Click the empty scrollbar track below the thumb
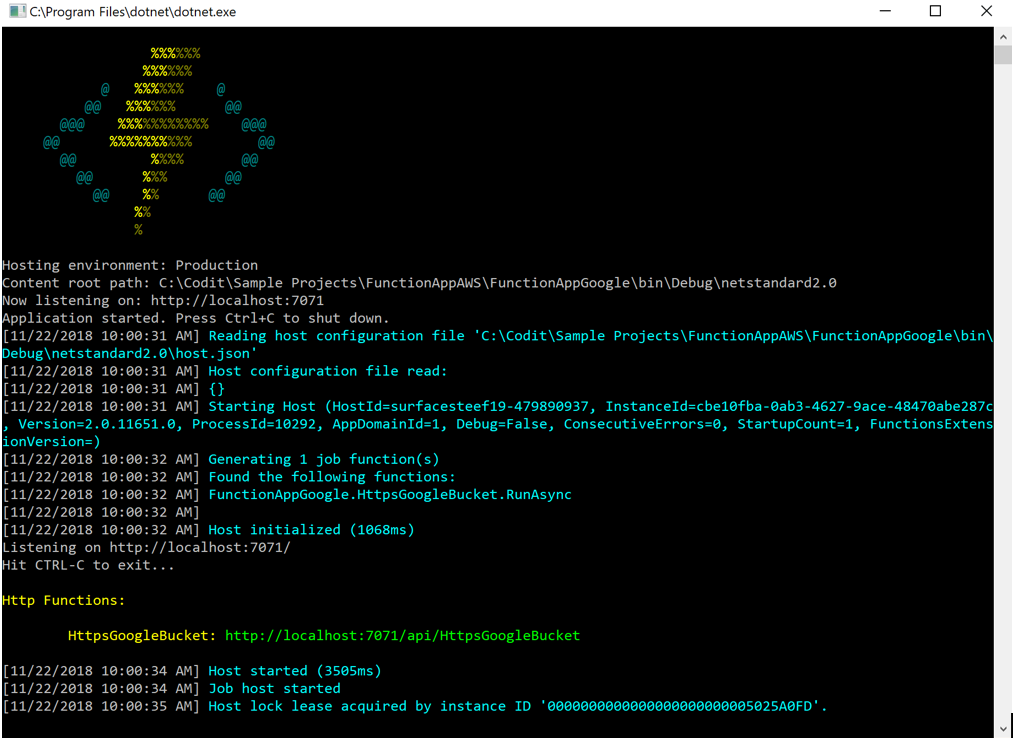Image resolution: width=1015 pixels, height=738 pixels. pyautogui.click(x=1004, y=400)
